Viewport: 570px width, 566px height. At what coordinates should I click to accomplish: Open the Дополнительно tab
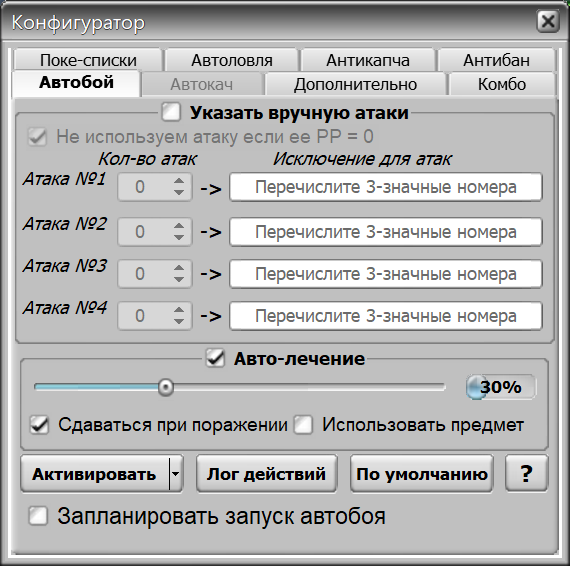[x=356, y=84]
